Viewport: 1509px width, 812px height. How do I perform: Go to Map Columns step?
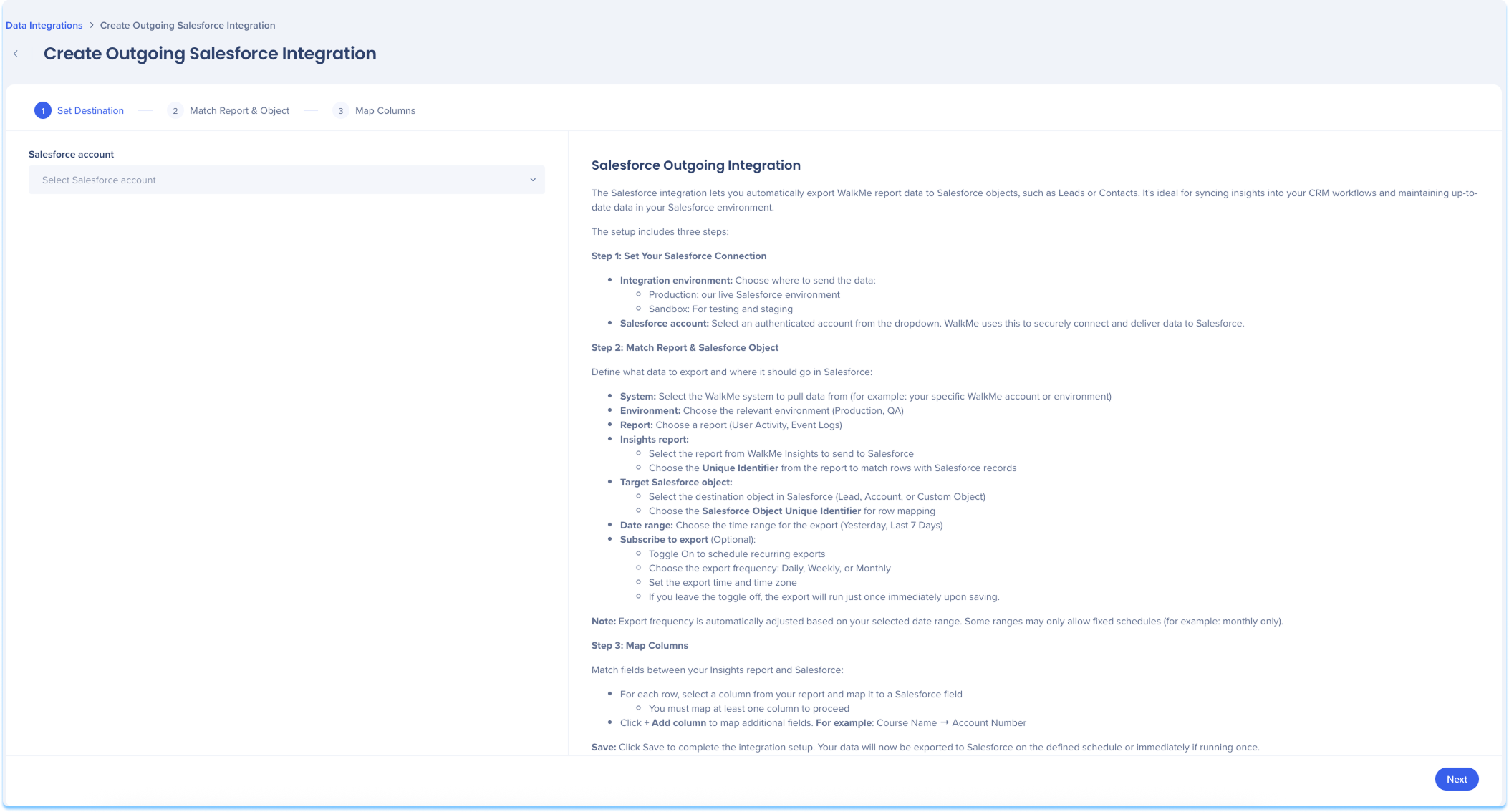[x=385, y=110]
